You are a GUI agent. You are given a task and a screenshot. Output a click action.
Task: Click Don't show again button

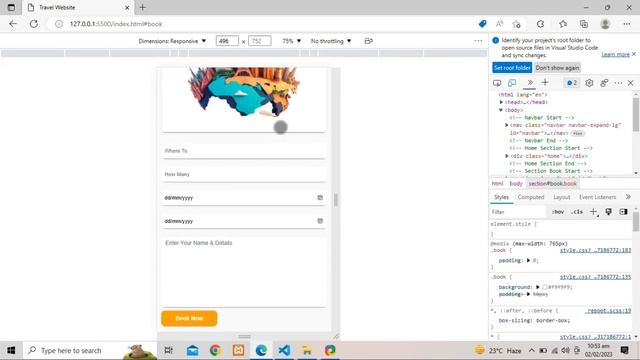pos(557,68)
